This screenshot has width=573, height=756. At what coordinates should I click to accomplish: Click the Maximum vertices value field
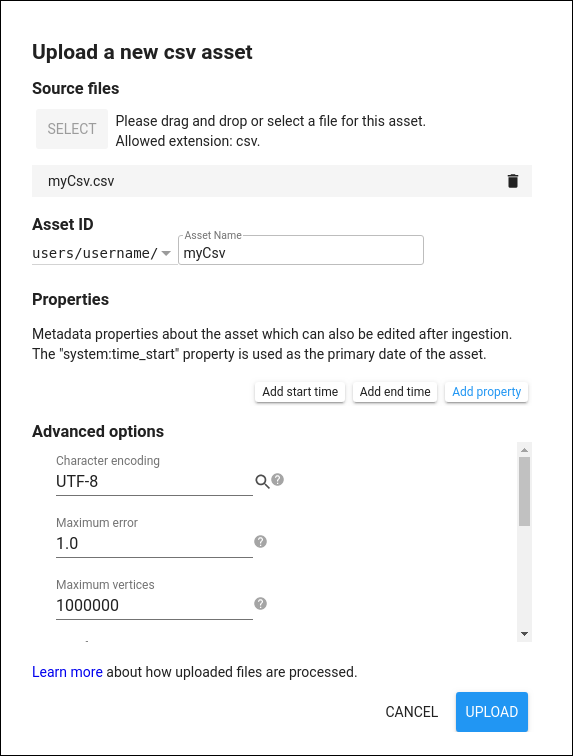[x=154, y=606]
